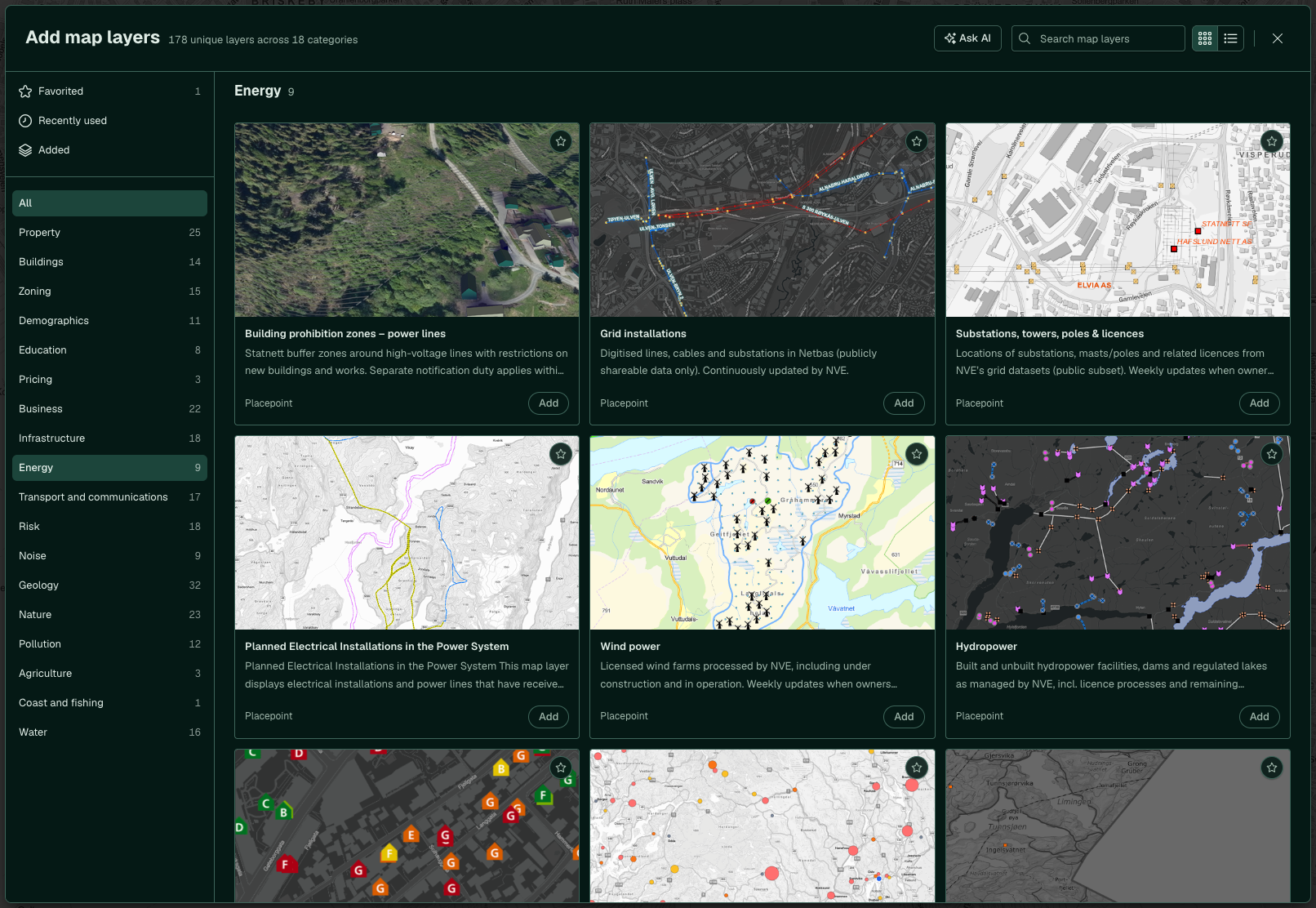Select the Risk category

109,527
